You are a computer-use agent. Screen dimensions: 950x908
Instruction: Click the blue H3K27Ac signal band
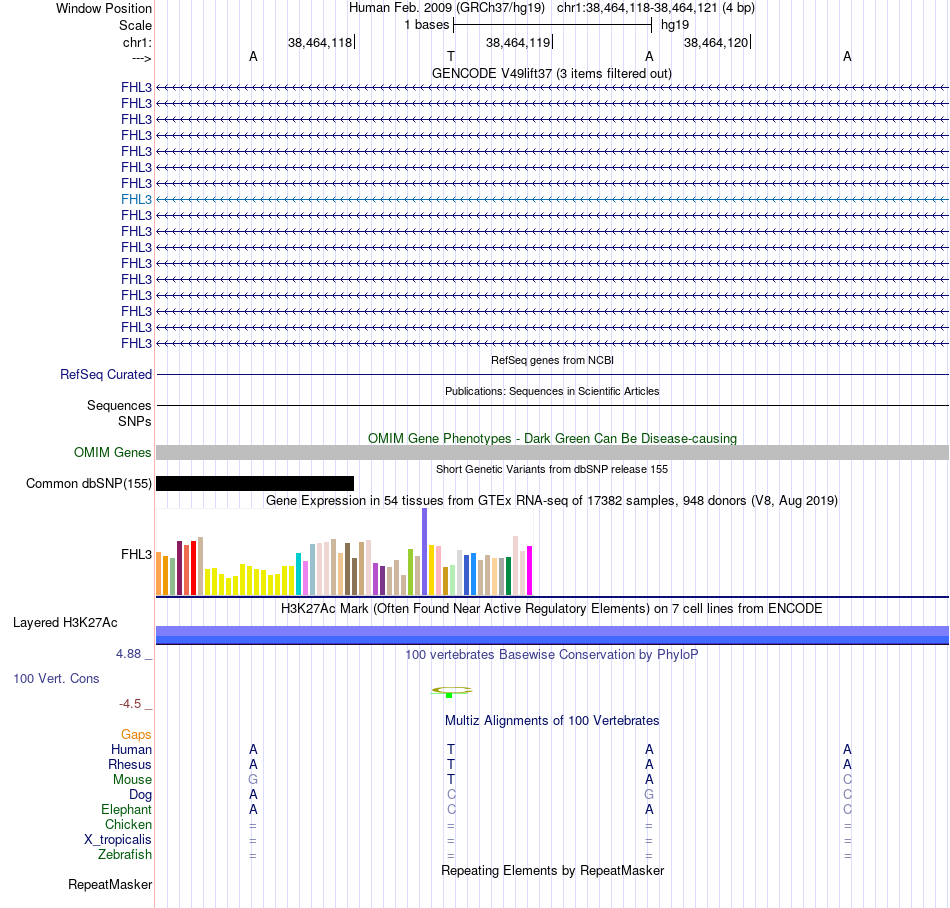point(552,635)
